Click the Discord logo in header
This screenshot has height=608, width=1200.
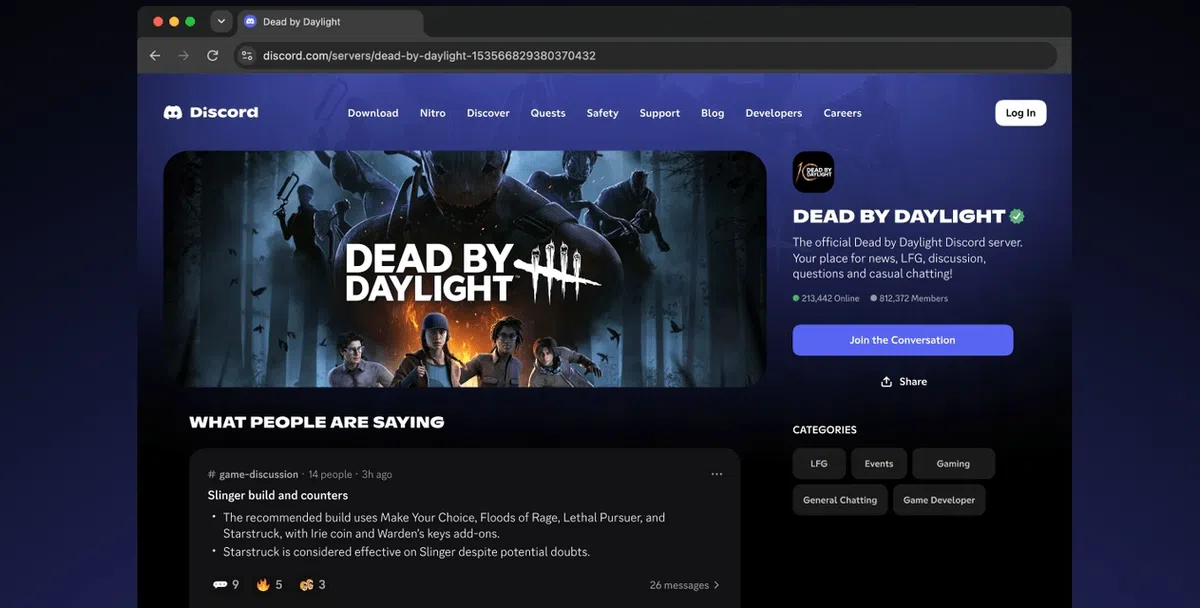point(211,113)
